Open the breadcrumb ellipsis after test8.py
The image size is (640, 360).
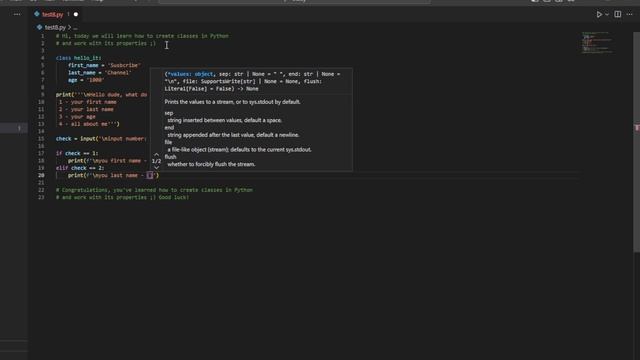75,28
